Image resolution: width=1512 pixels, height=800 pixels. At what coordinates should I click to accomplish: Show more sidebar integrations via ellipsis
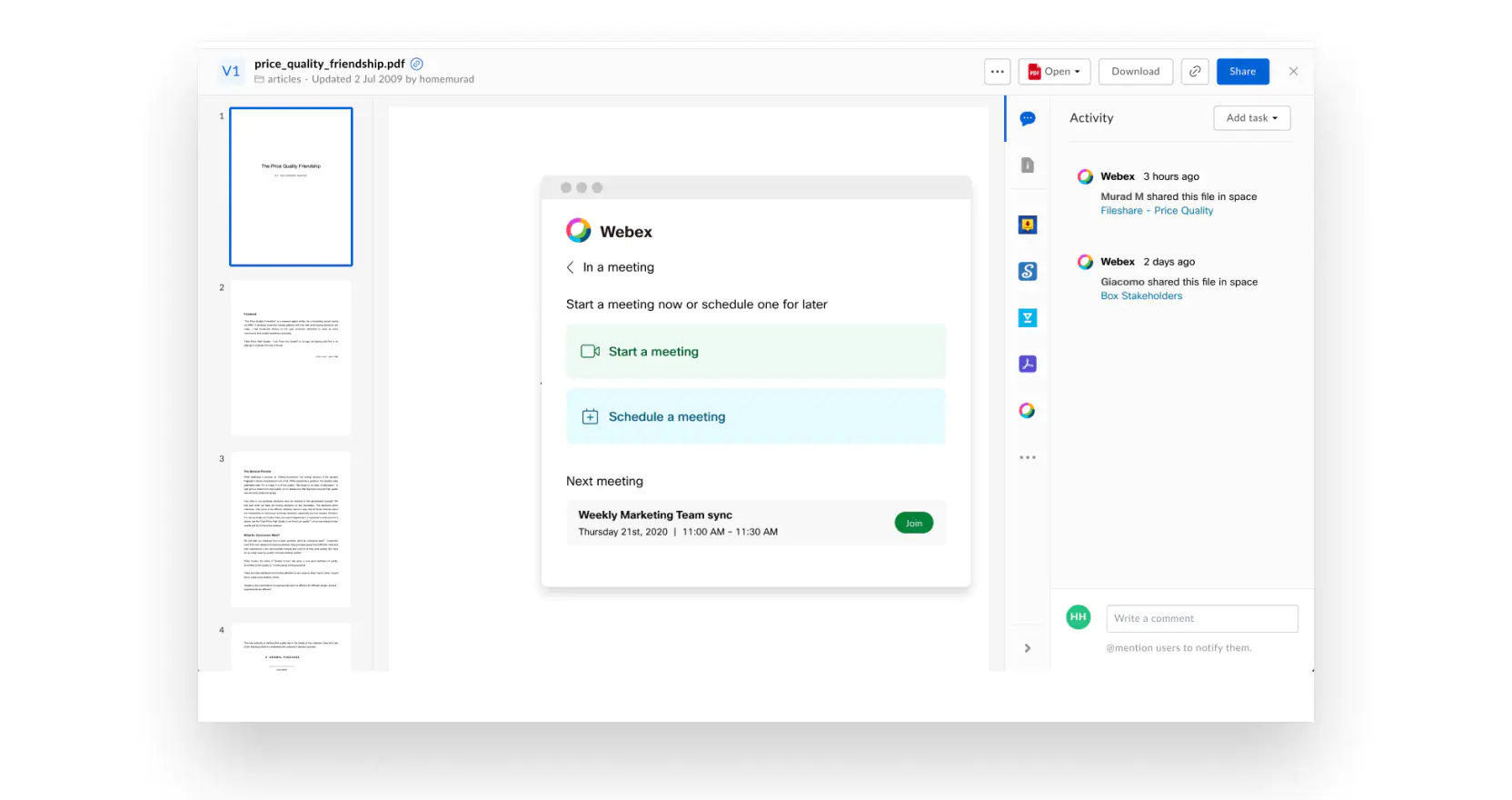pos(1028,457)
